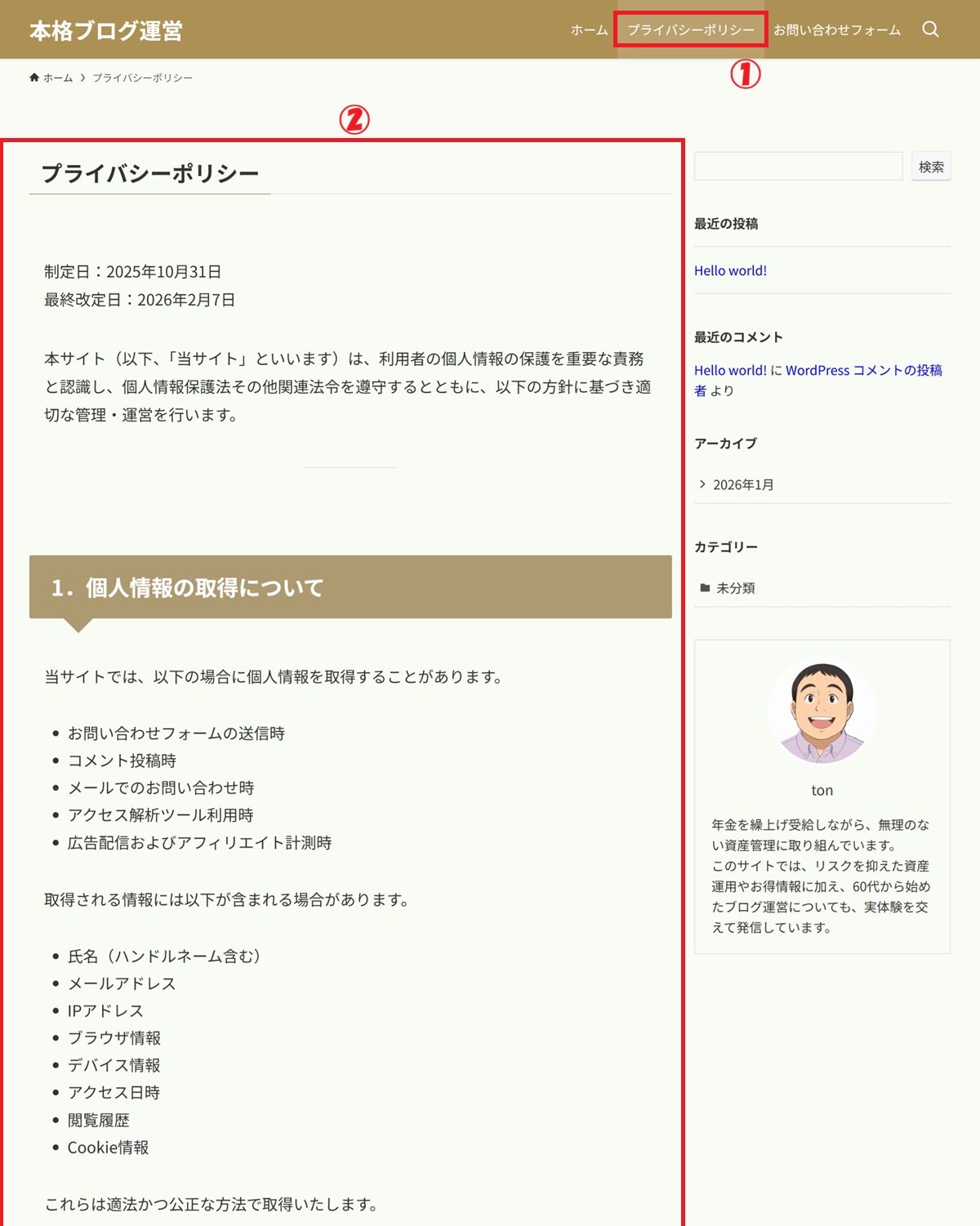The height and width of the screenshot is (1226, 980).
Task: Click the 1. 個人情報の取得について heading
Action: click(x=188, y=587)
